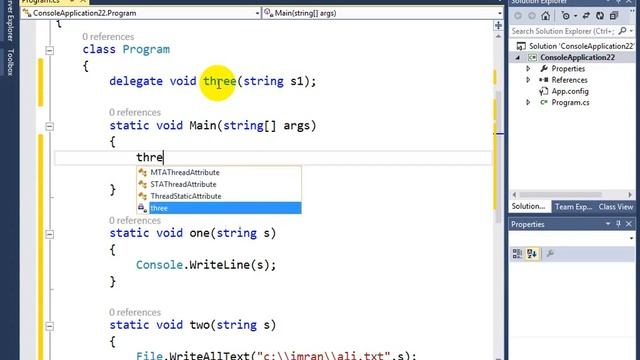Click '0 references' above method two

click(x=135, y=312)
